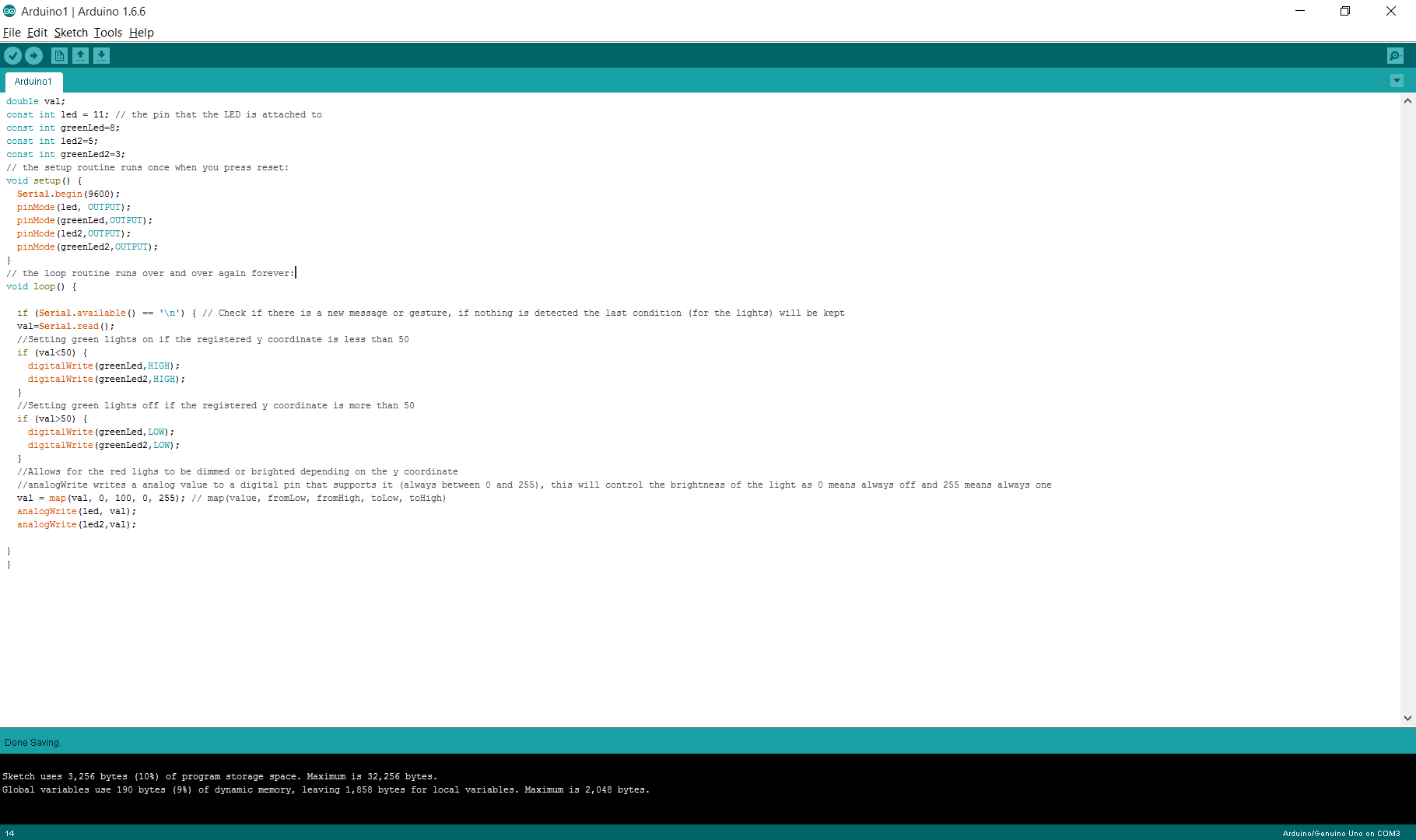Click the 'if (Serial.available() == ...' line

431,313
